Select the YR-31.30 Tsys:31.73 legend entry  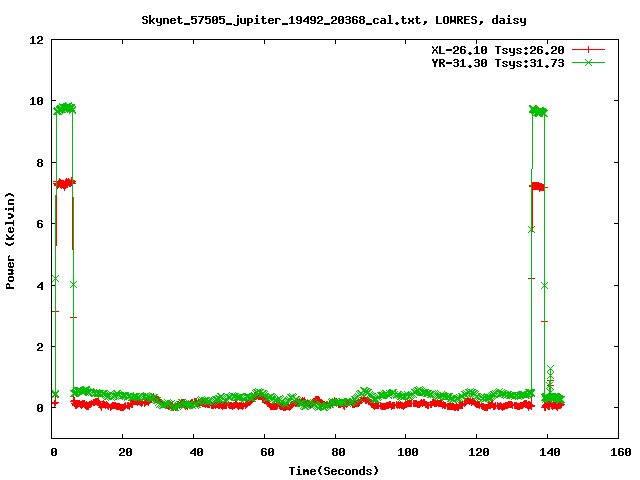(498, 63)
